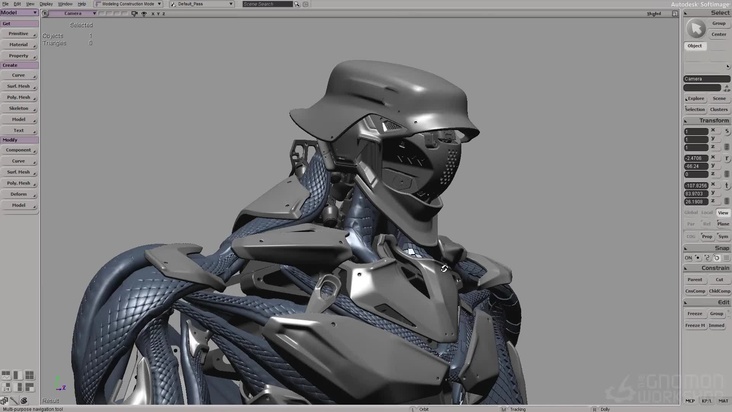Click the Deform button under Modify
The height and width of the screenshot is (412, 732).
pyautogui.click(x=19, y=194)
